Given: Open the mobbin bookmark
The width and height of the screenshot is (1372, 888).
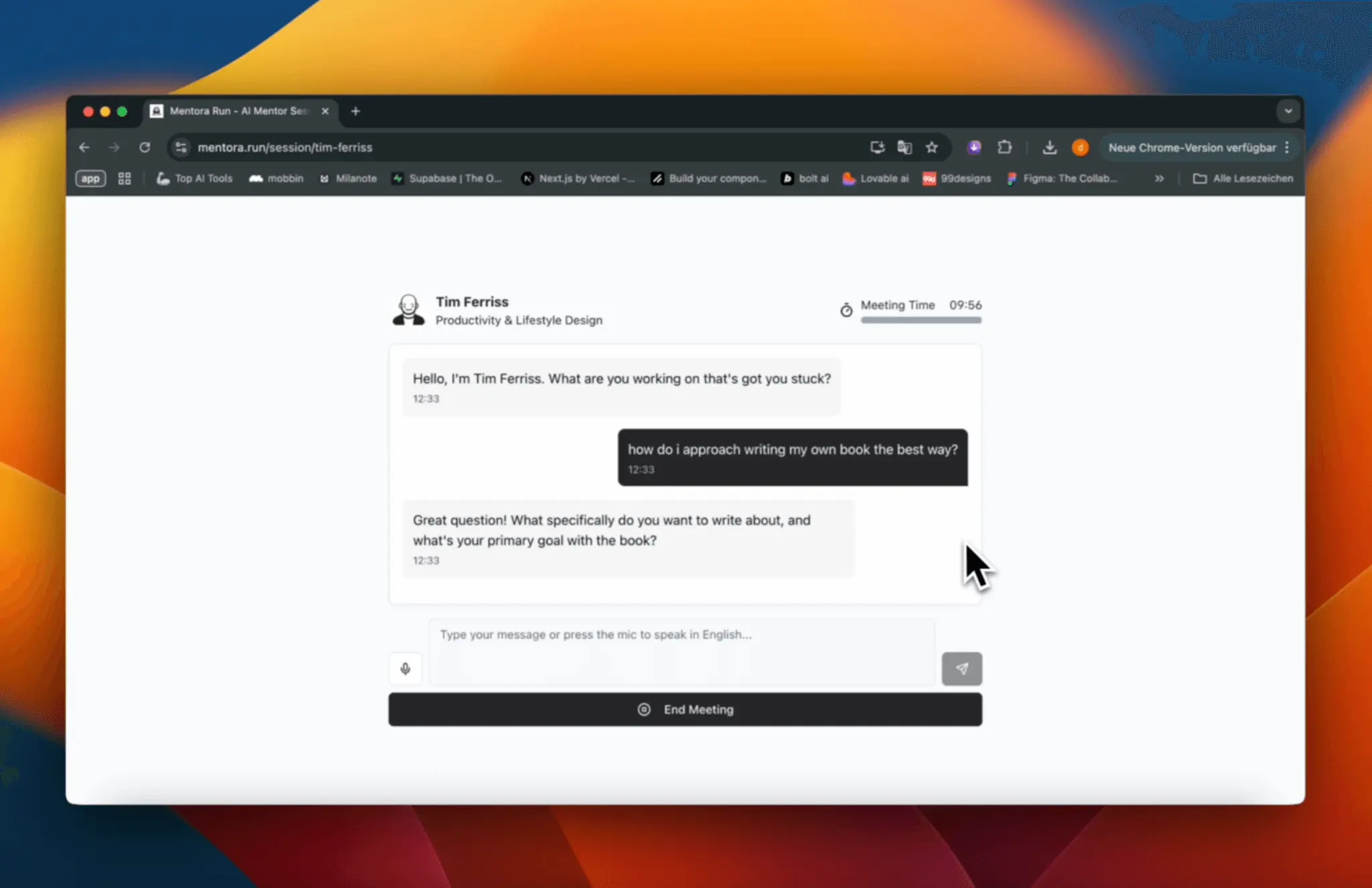Looking at the screenshot, I should click(x=276, y=178).
